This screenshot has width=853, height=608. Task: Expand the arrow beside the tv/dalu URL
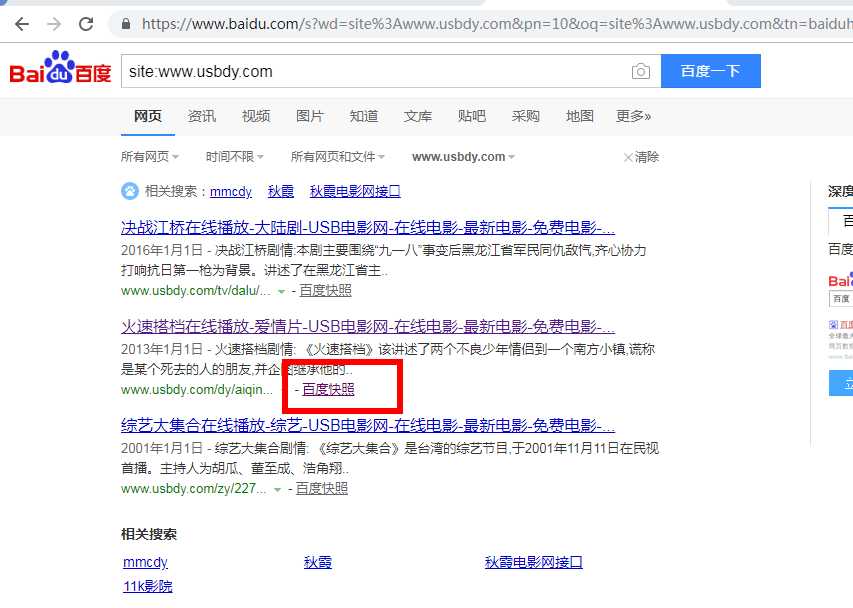click(x=281, y=292)
